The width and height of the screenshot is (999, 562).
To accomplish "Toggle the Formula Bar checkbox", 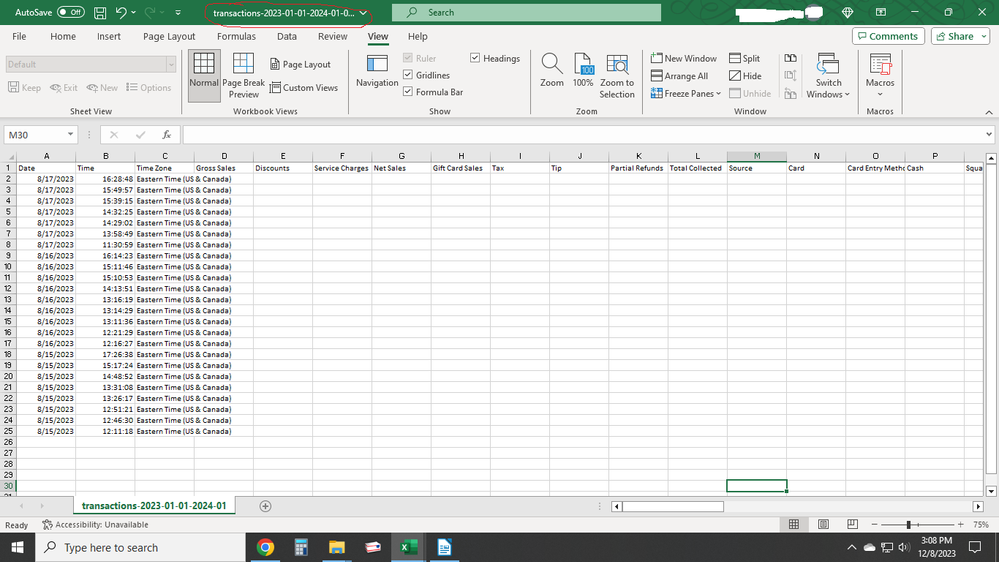I will tap(408, 92).
